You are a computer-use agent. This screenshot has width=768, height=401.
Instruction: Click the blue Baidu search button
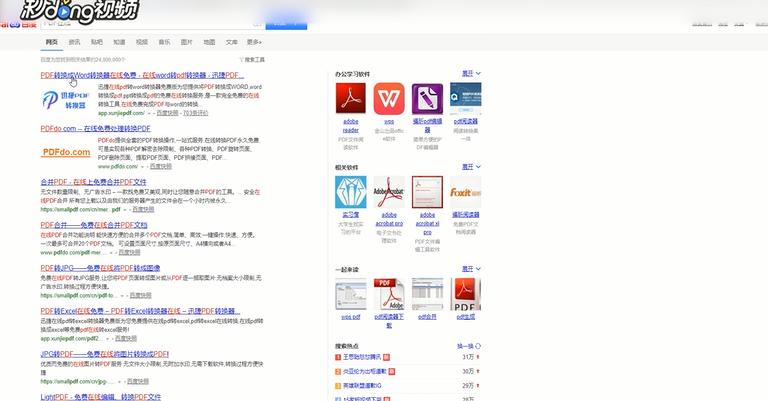click(286, 23)
